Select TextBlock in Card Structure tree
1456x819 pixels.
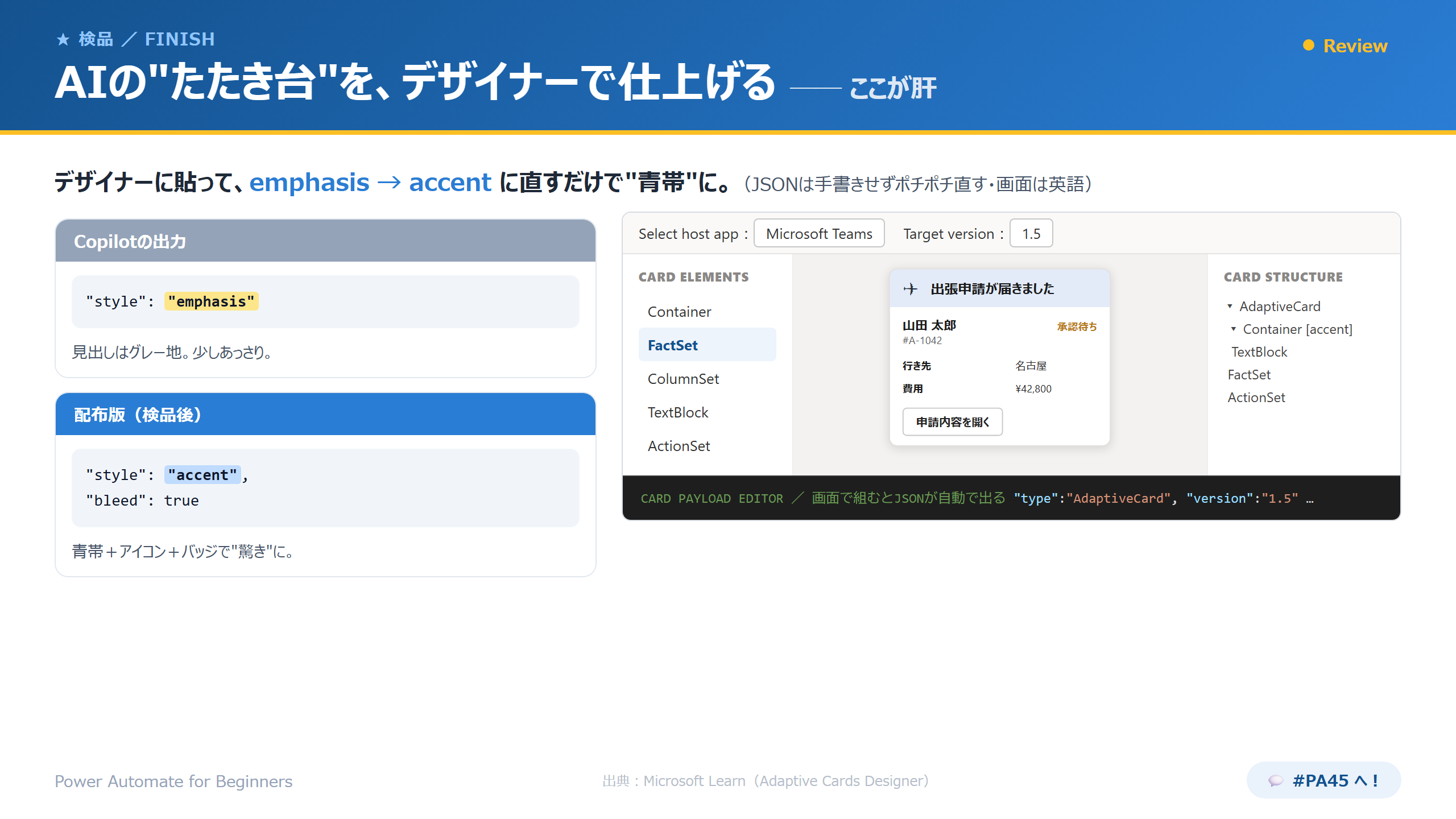click(x=1259, y=352)
